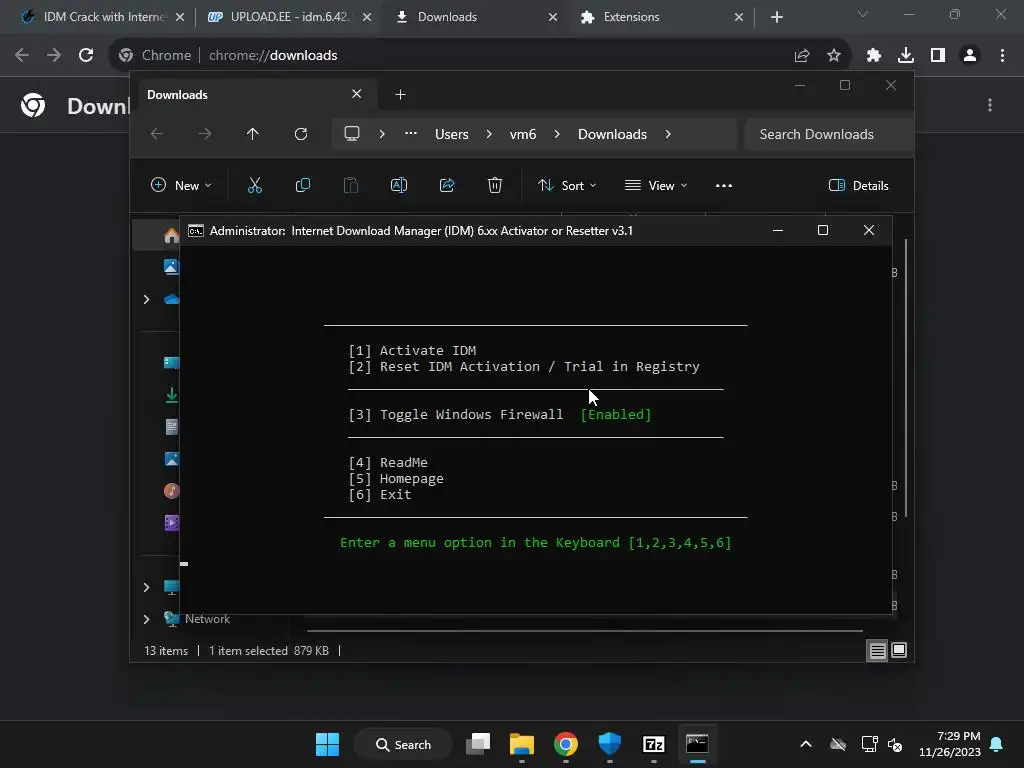Select Network in navigation pane
Image resolution: width=1024 pixels, height=768 pixels.
click(207, 619)
